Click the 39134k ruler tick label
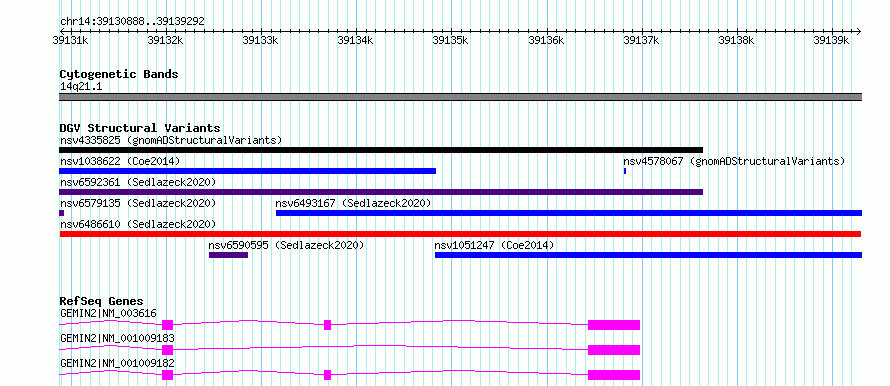The height and width of the screenshot is (386, 890). click(356, 40)
